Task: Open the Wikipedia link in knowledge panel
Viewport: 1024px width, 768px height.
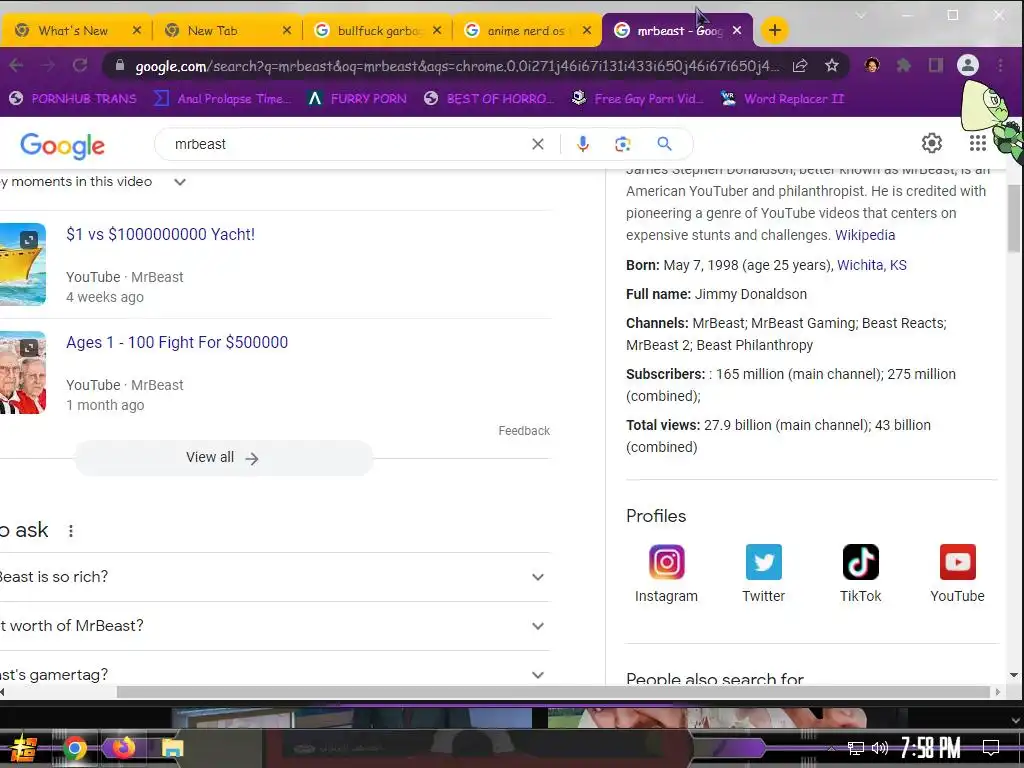Action: (865, 235)
